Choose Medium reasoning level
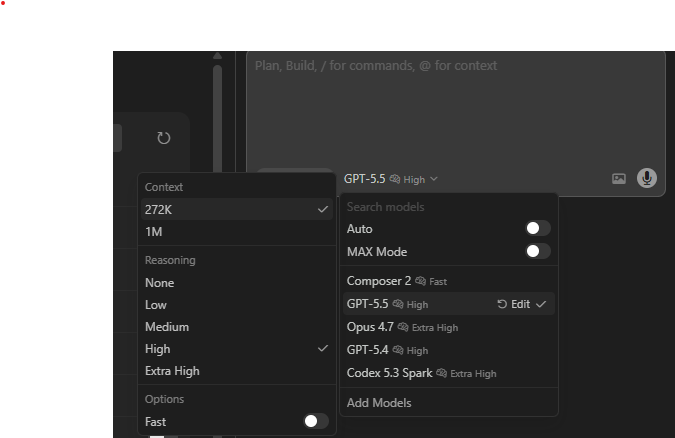 [x=237, y=326]
